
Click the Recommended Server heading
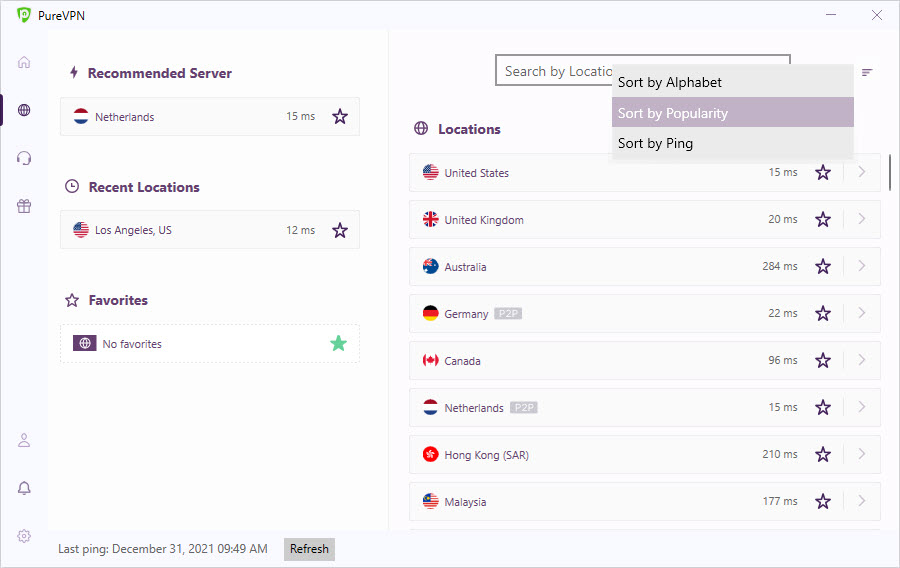[160, 73]
